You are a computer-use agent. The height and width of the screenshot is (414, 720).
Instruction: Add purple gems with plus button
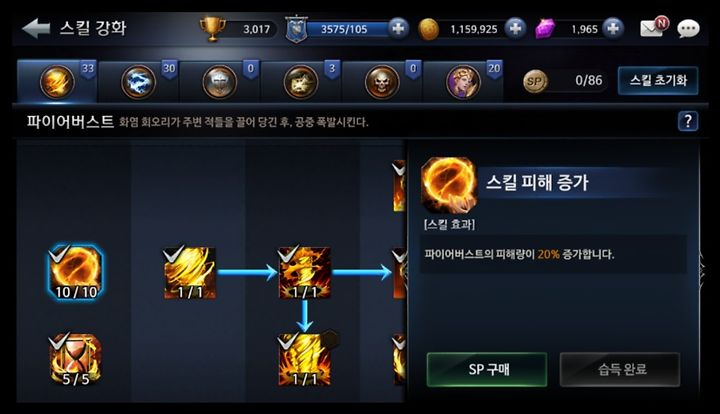[613, 28]
